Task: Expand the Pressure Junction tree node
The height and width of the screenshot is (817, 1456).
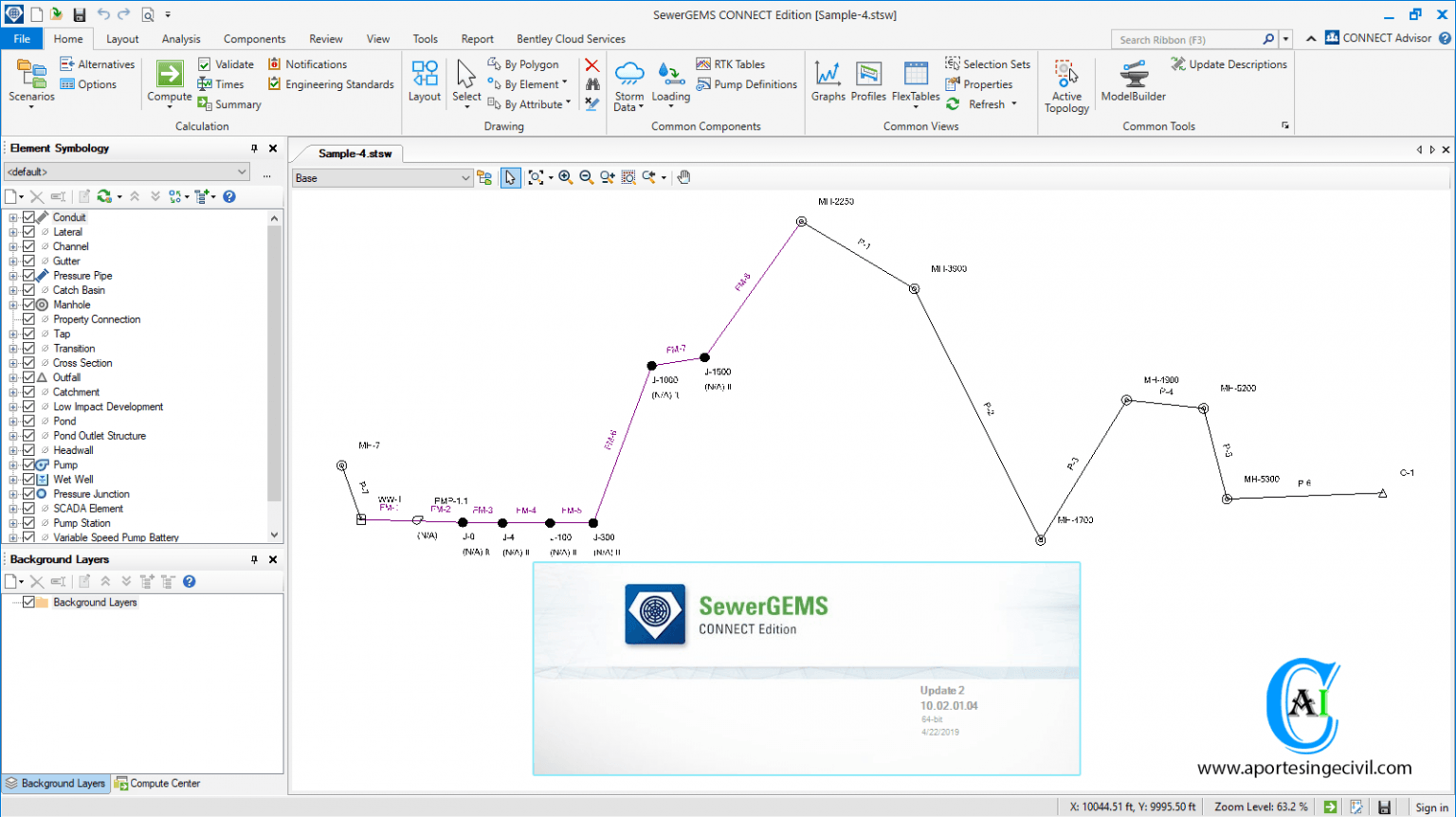Action: (x=13, y=494)
